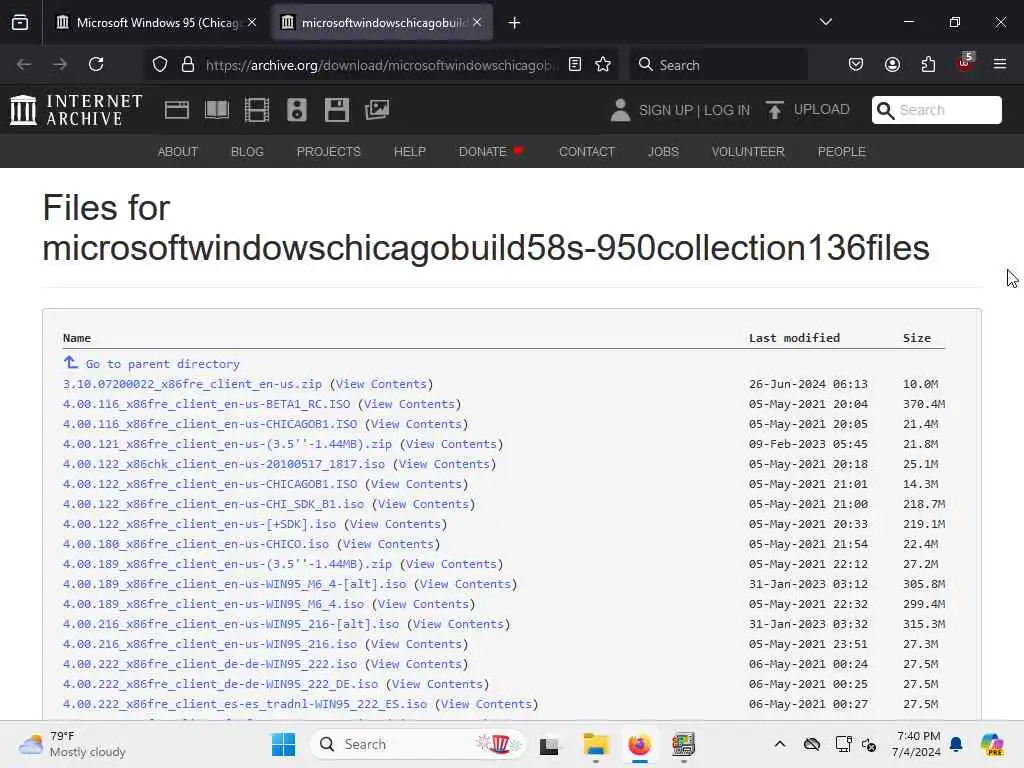Click the Windows taskbar Search box
The image size is (1024, 768).
tap(418, 744)
